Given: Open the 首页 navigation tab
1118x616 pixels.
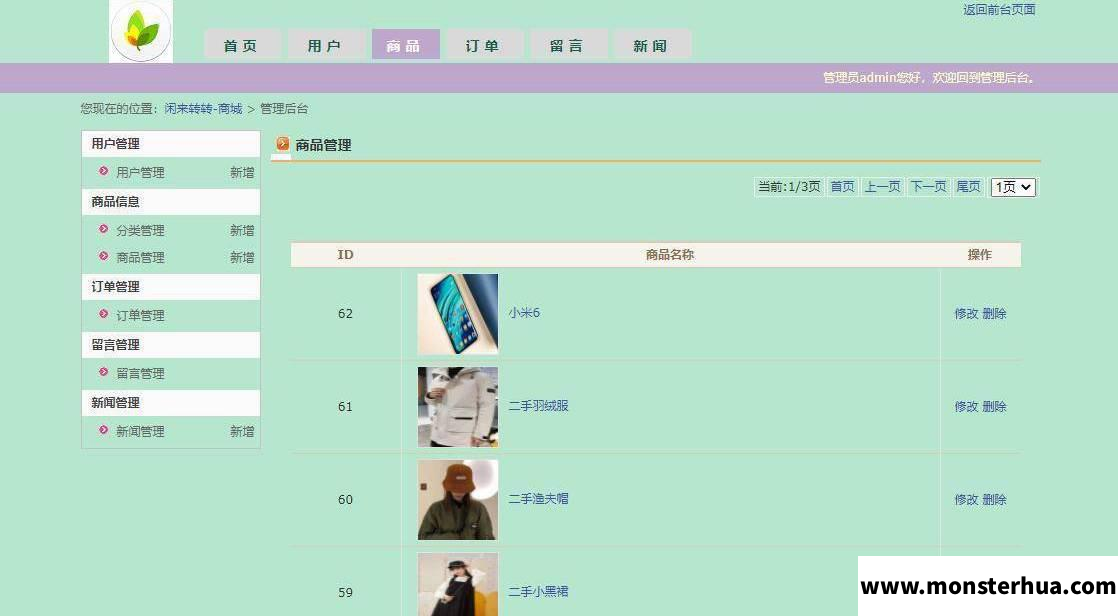Looking at the screenshot, I should [240, 44].
